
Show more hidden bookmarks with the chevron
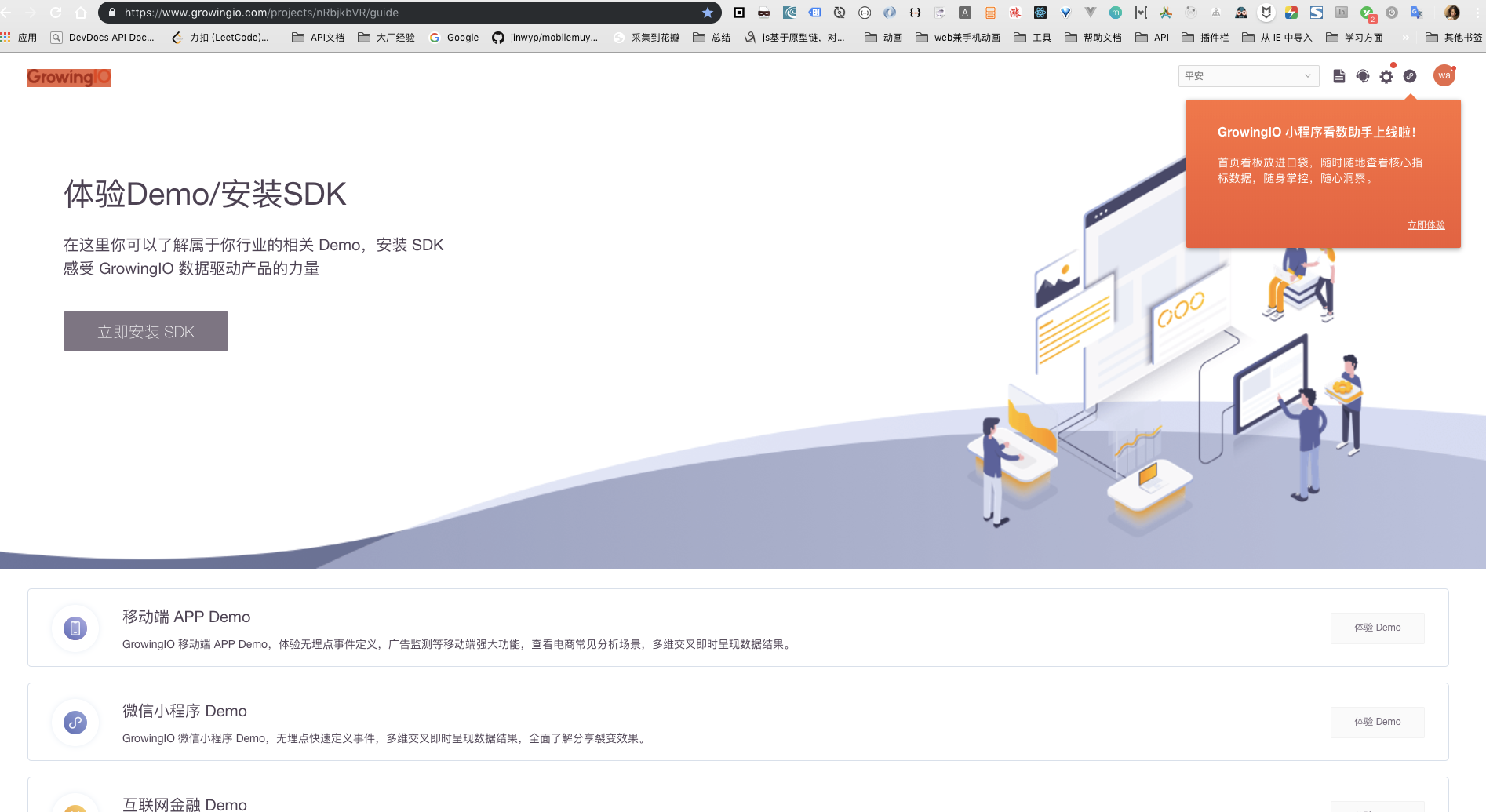1406,38
